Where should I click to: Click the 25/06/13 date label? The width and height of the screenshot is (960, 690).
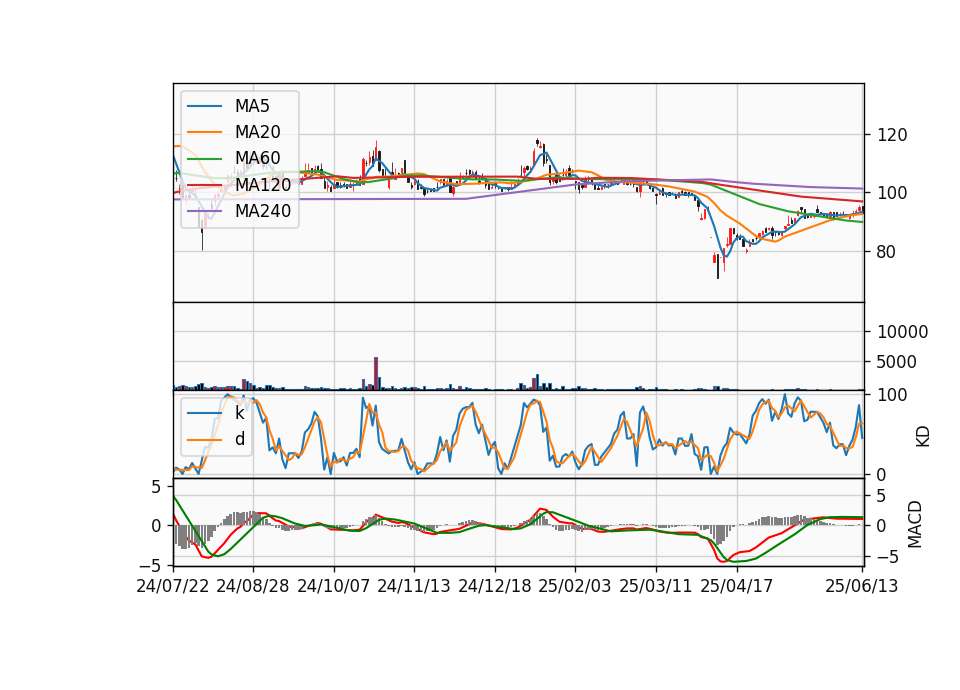click(x=861, y=586)
